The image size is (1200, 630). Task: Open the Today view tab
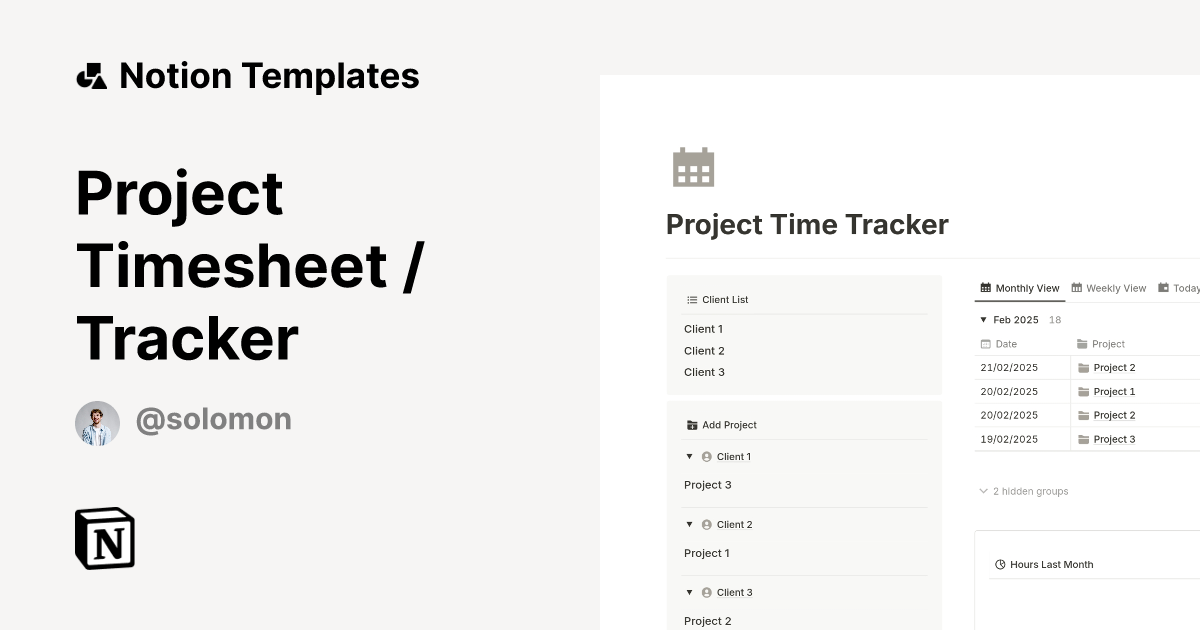(x=1183, y=288)
